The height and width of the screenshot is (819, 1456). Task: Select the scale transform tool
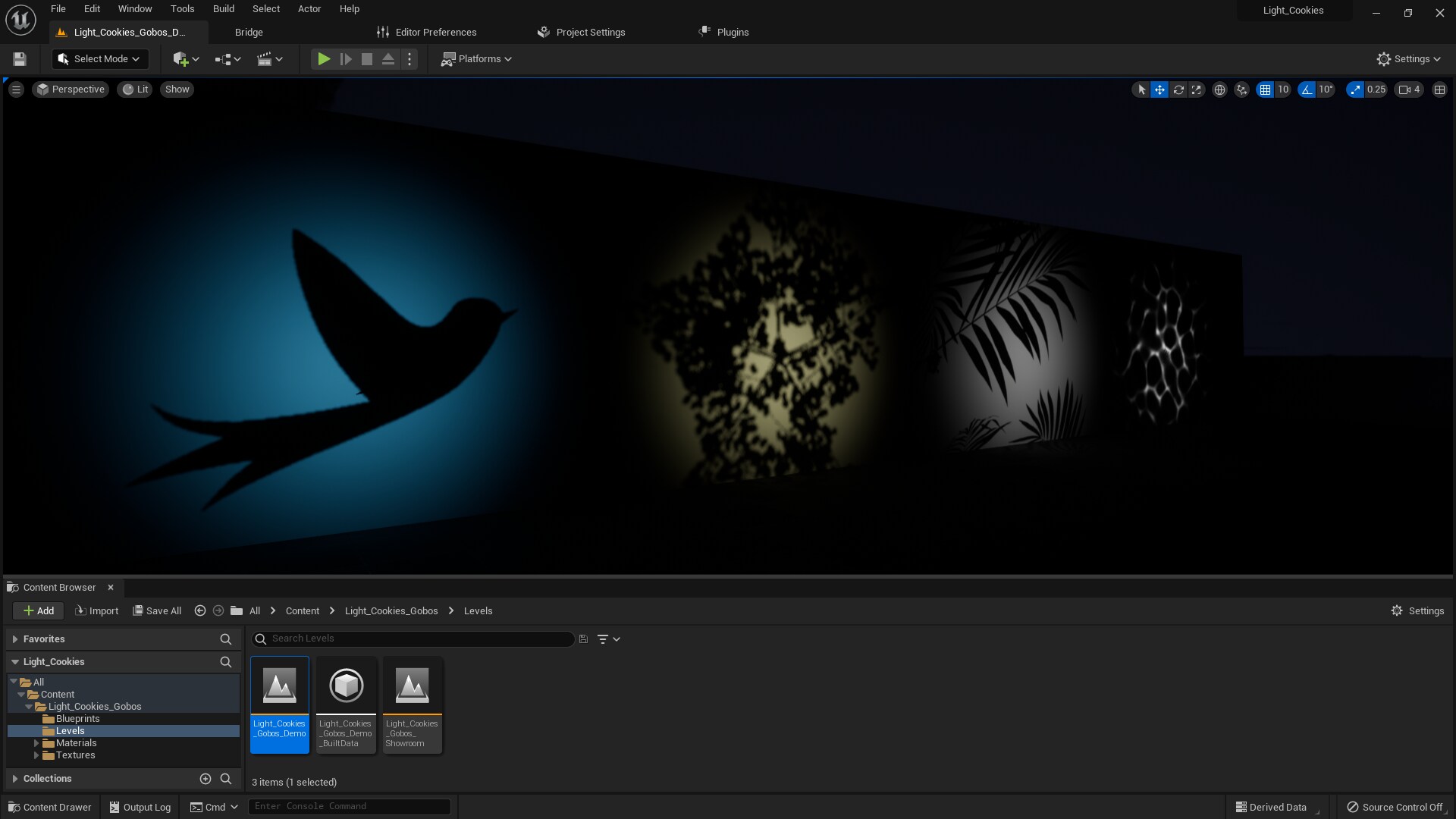pyautogui.click(x=1197, y=89)
